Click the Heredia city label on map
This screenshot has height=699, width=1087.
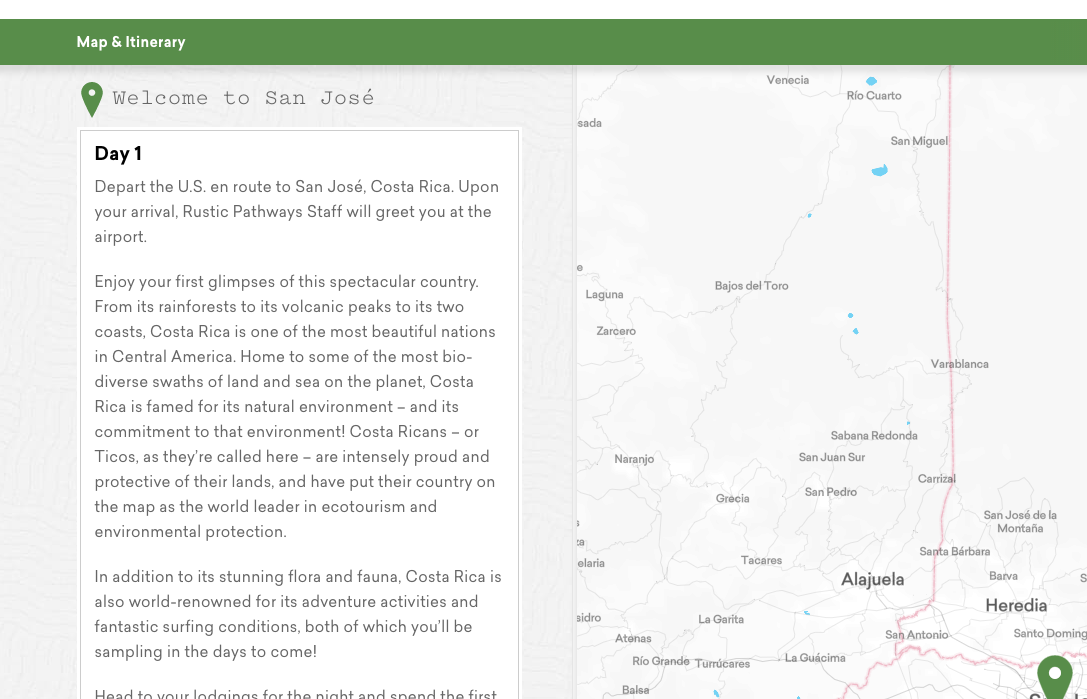[1015, 605]
